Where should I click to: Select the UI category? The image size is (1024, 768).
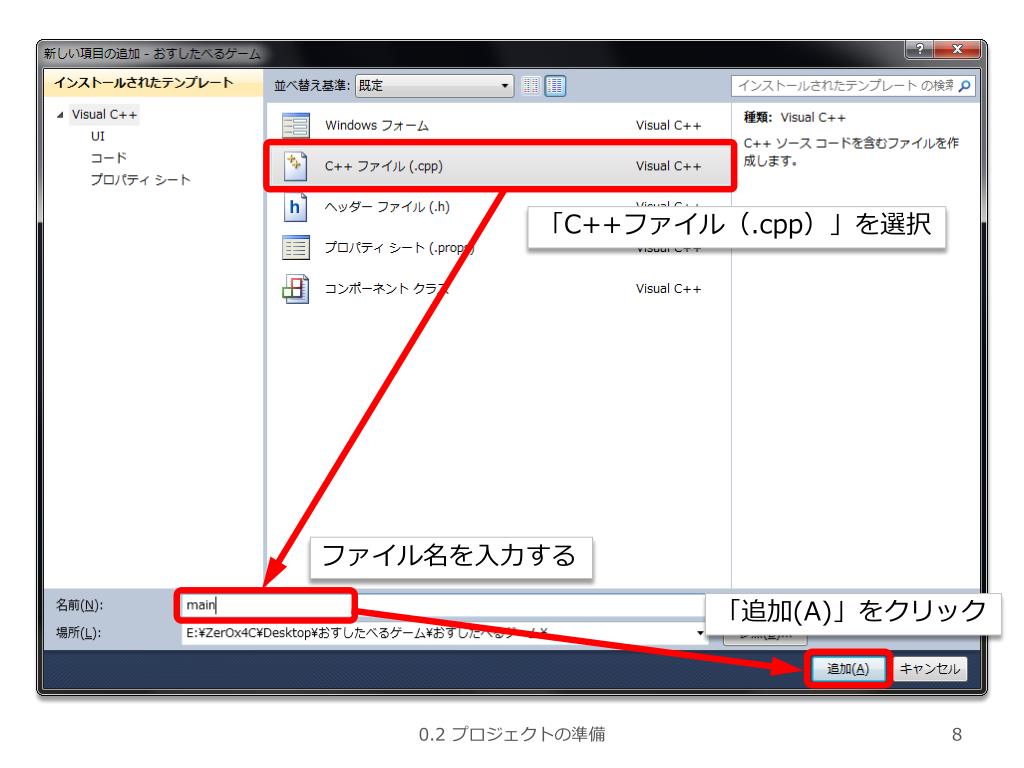(x=97, y=136)
